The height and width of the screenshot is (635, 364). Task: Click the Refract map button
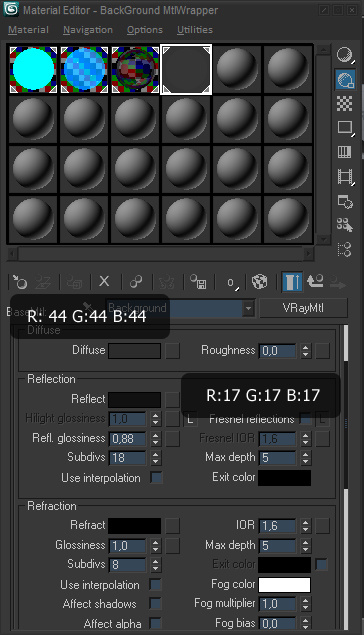pos(172,526)
